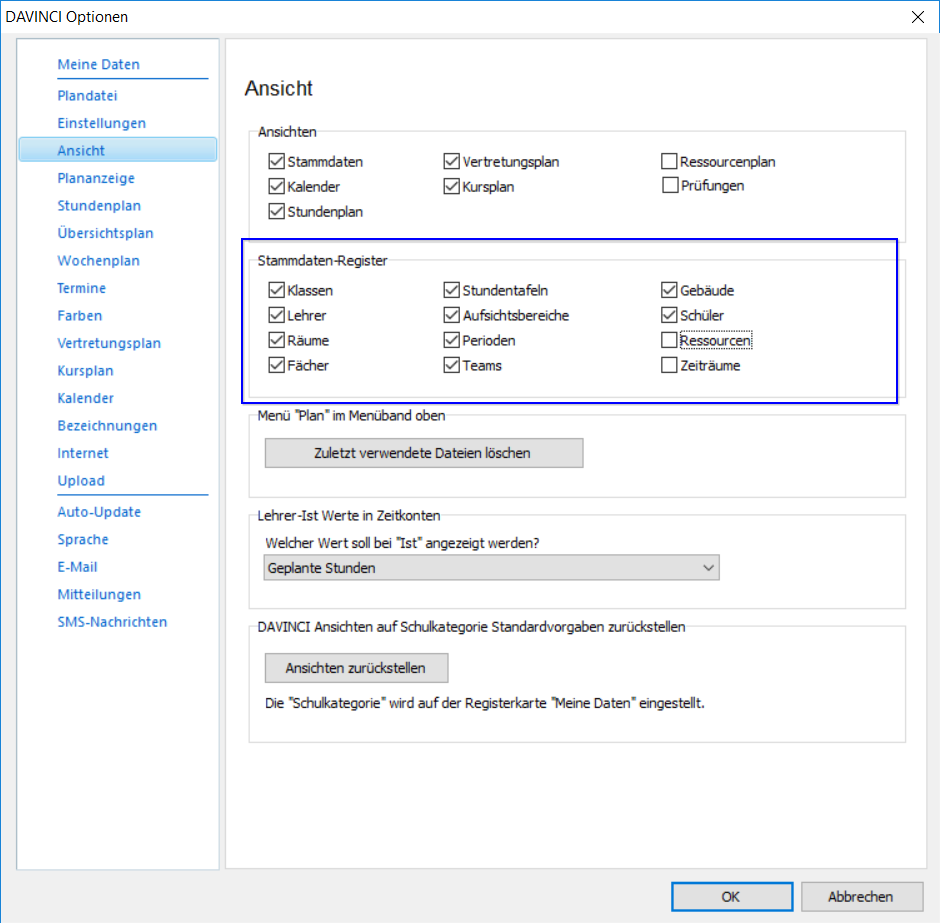Viewport: 940px width, 923px height.
Task: Open Kalender sidebar options
Action: pyautogui.click(x=85, y=399)
